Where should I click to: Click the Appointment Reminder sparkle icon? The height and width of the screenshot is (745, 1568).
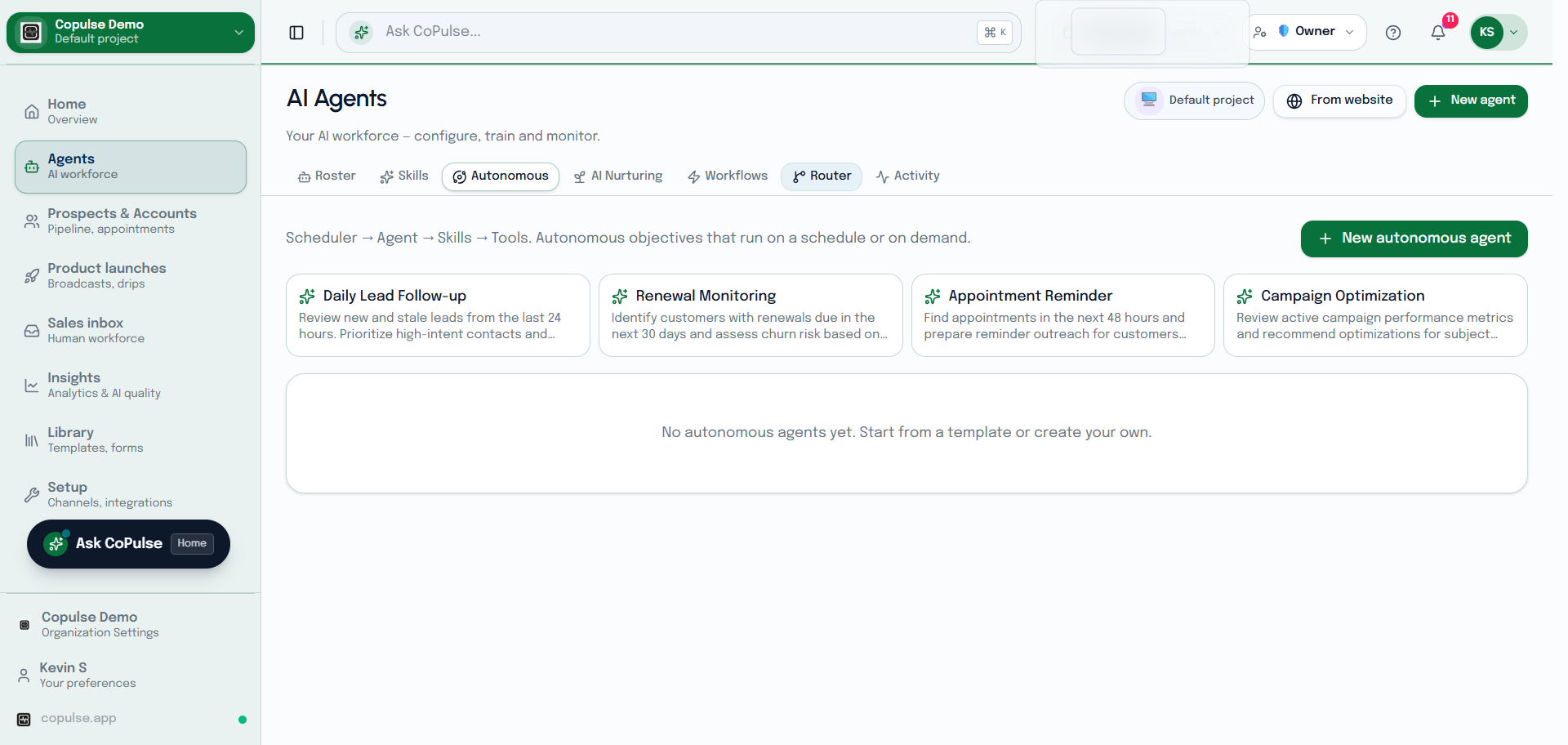point(933,297)
